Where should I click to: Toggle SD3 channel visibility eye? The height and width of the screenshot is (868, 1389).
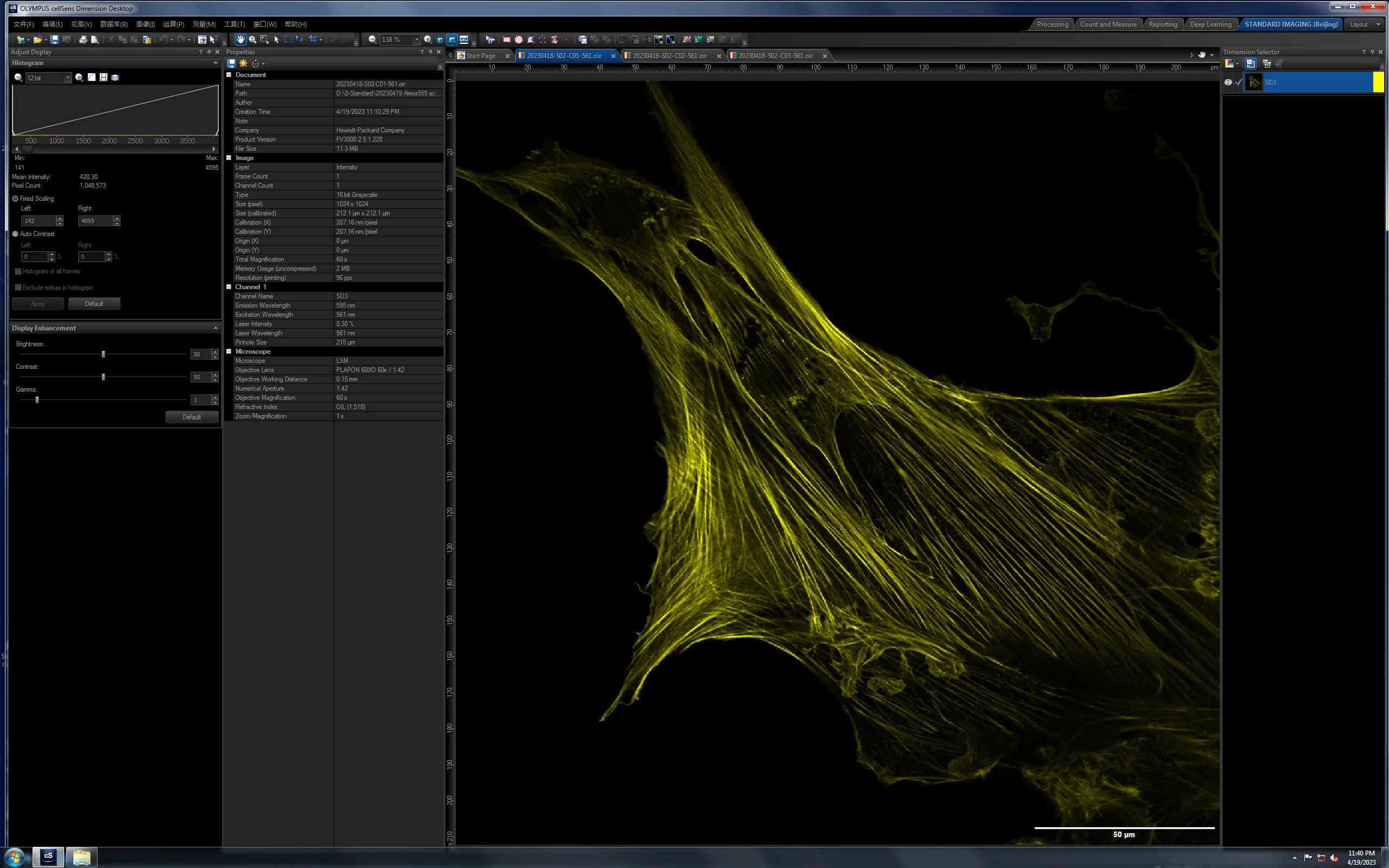click(1228, 82)
